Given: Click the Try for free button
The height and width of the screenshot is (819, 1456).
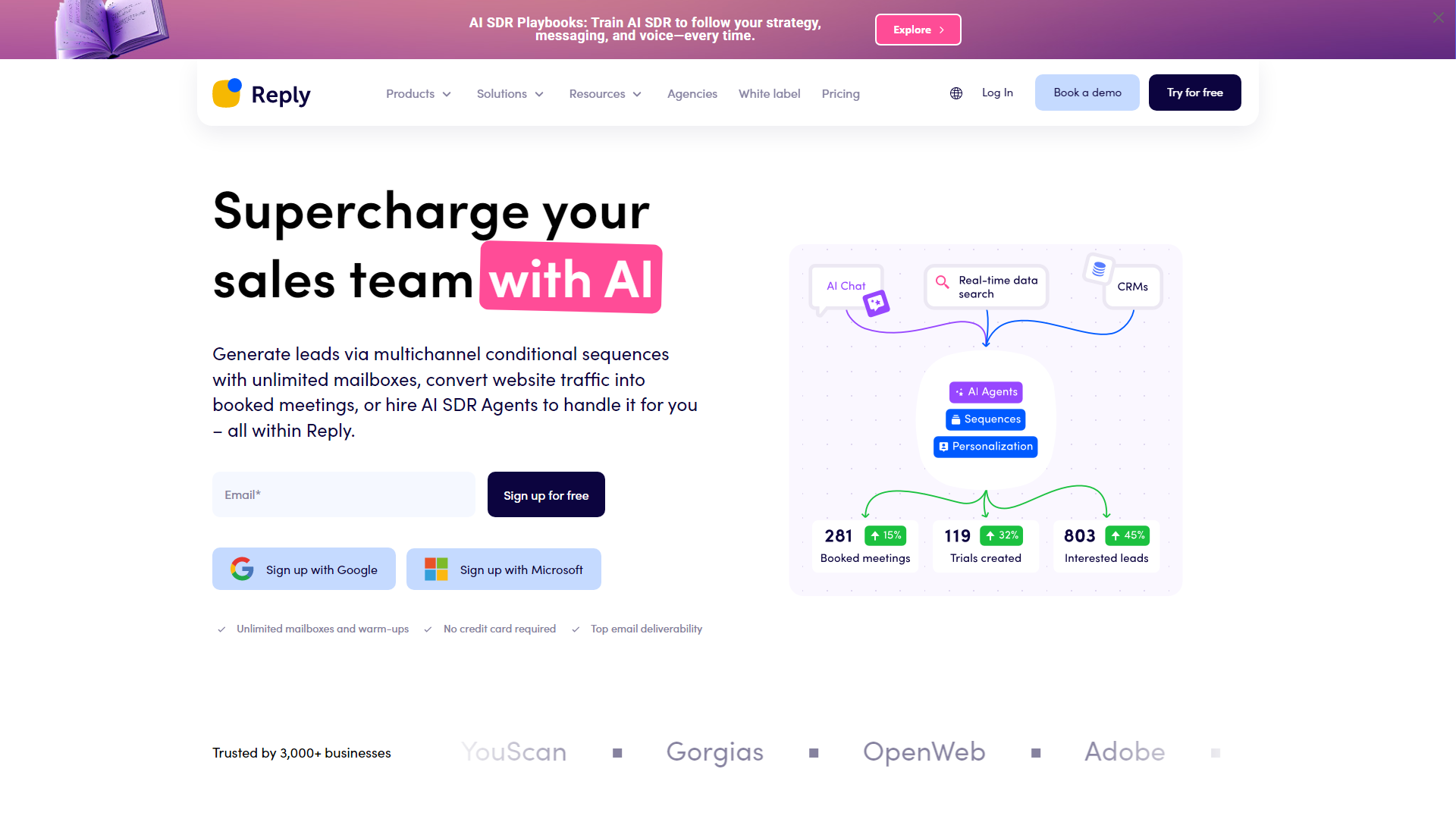Looking at the screenshot, I should [1194, 92].
